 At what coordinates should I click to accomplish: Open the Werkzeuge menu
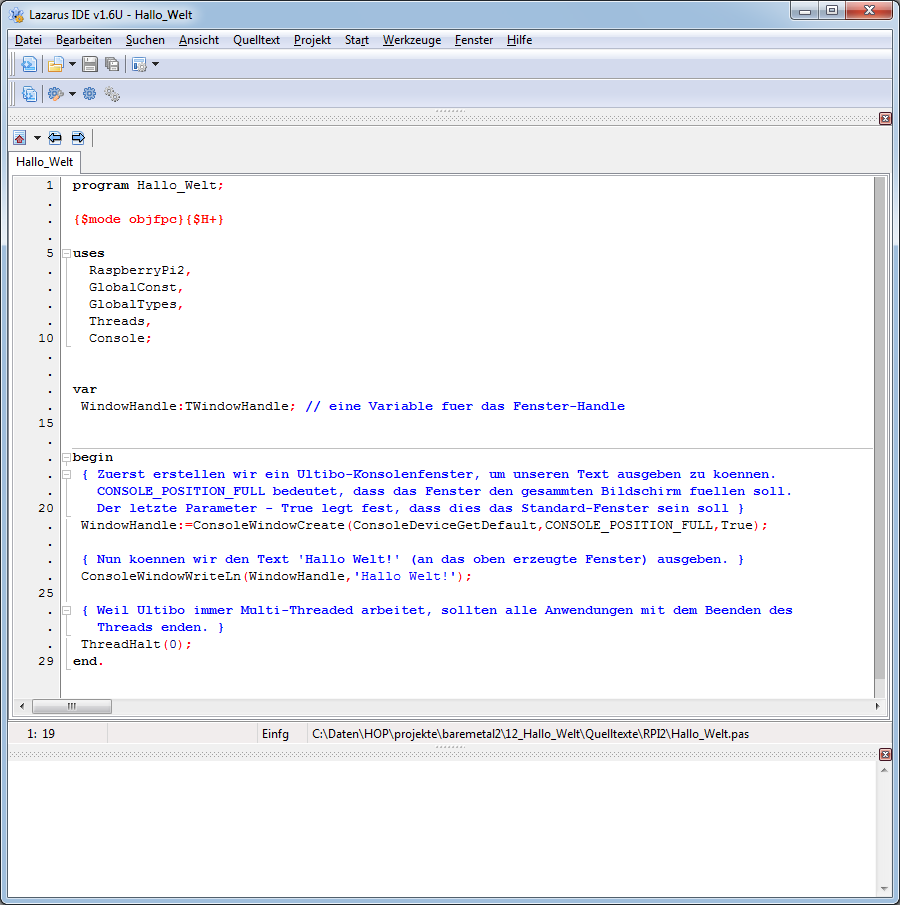point(412,40)
